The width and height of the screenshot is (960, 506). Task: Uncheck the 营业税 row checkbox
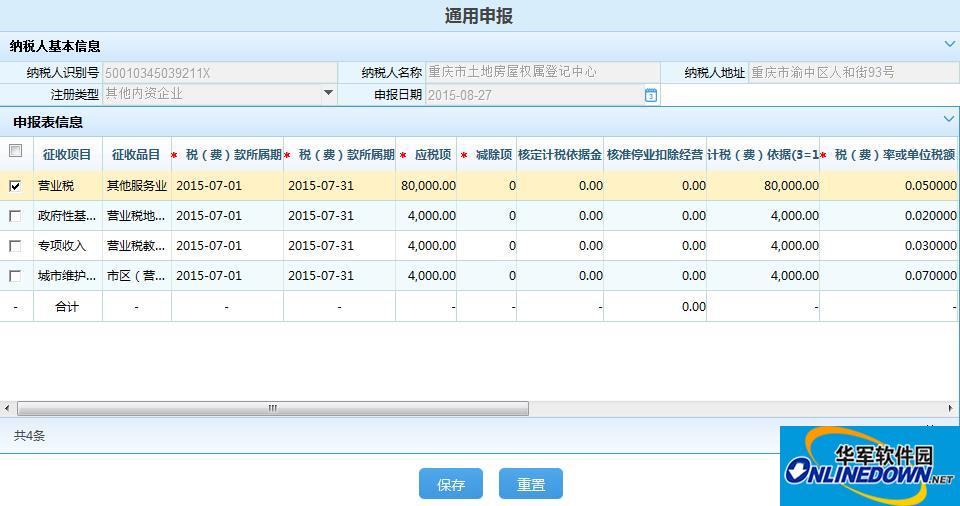15,186
